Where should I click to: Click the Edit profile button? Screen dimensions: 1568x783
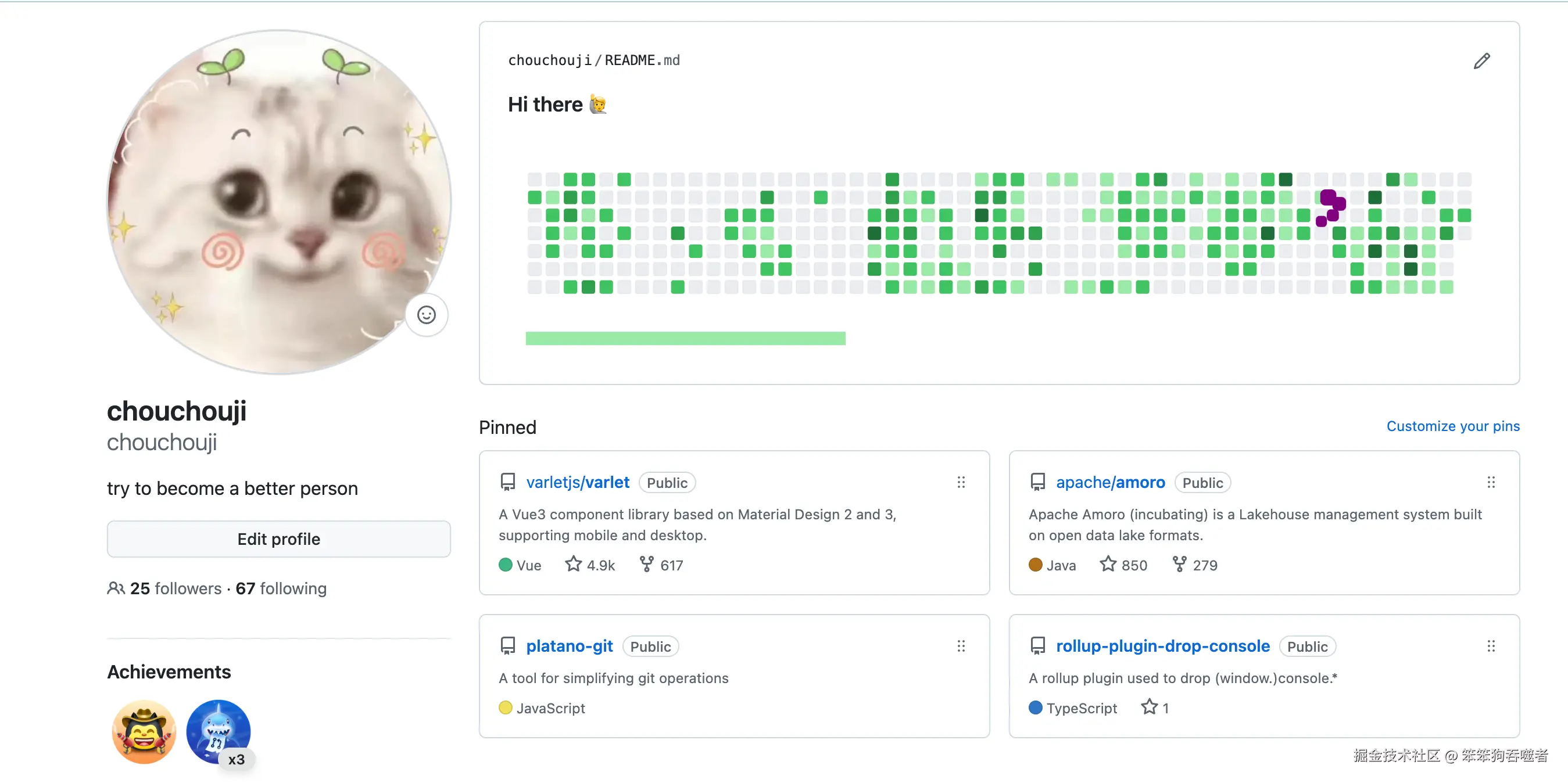[279, 539]
